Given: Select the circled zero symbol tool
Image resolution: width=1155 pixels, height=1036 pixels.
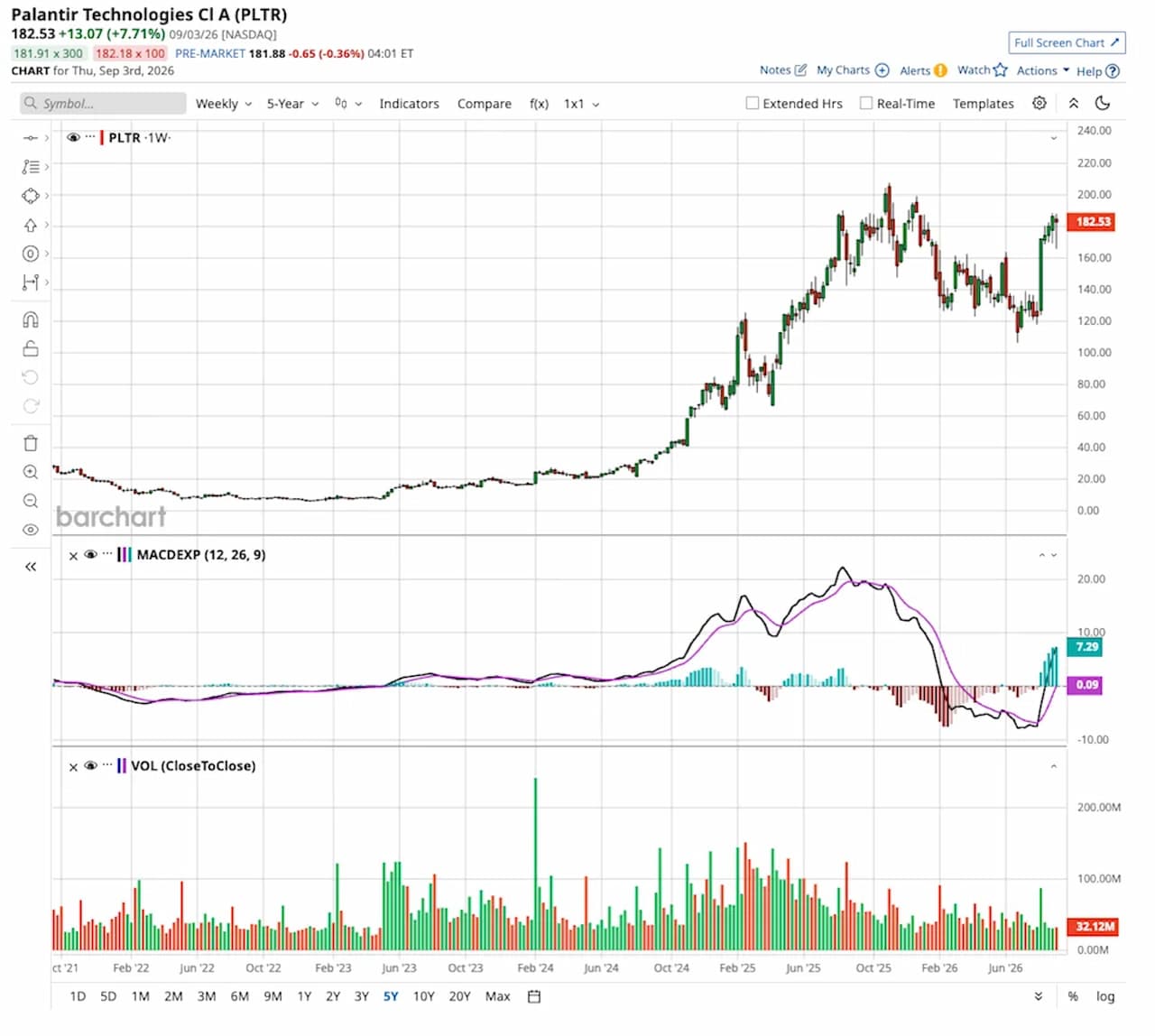Looking at the screenshot, I should tap(31, 254).
